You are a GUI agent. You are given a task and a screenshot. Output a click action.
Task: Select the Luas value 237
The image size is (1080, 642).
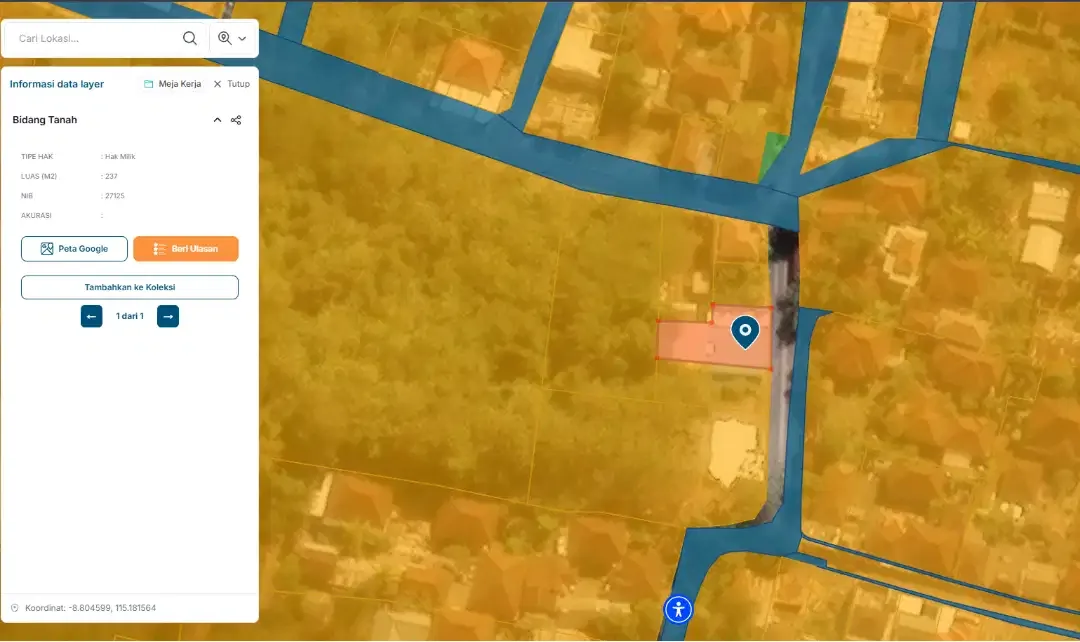[x=112, y=176]
